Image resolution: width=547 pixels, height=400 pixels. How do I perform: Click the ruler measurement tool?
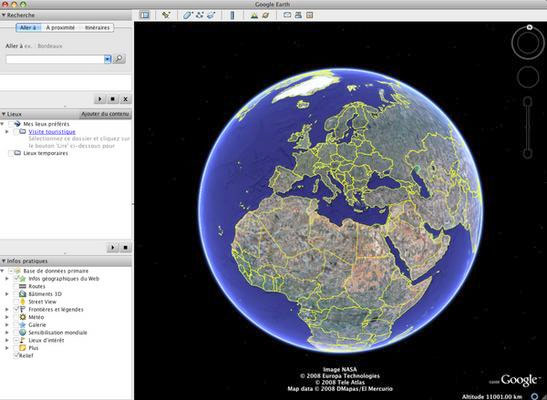232,15
